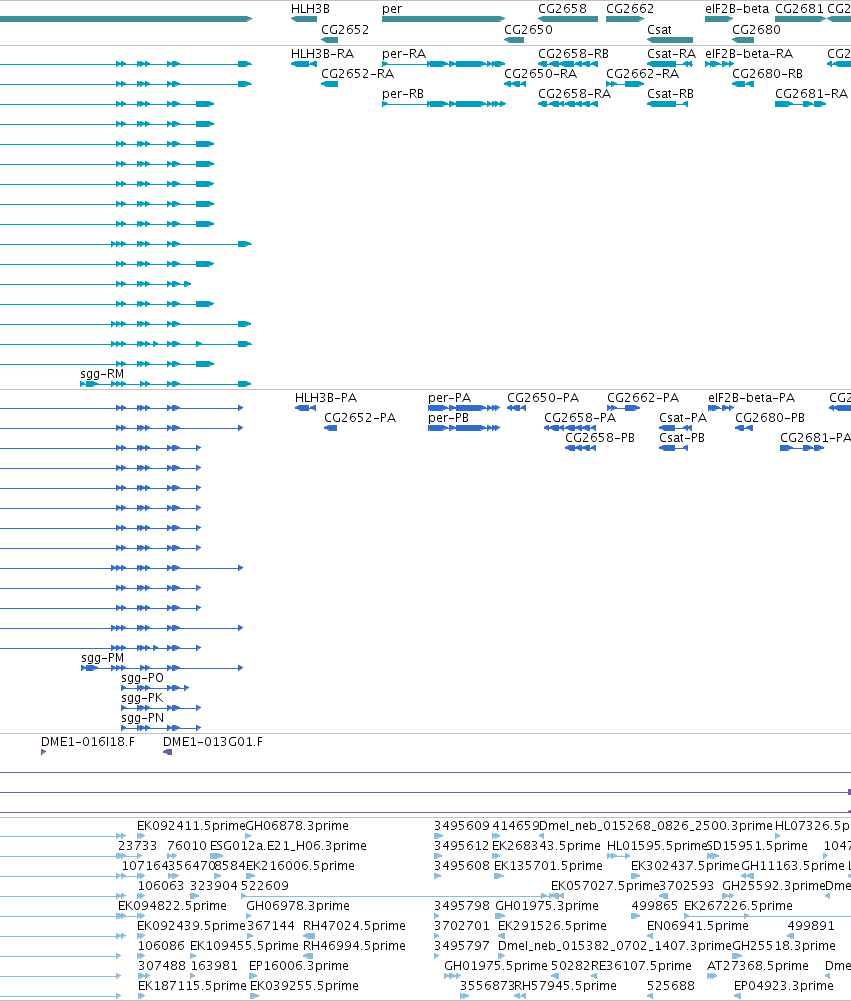This screenshot has height=1001, width=851.
Task: Select the DME1-013G01.F feature label
Action: pyautogui.click(x=213, y=742)
